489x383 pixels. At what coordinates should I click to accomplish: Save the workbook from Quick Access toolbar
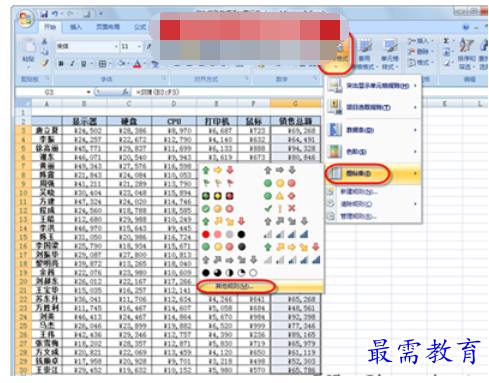click(44, 14)
